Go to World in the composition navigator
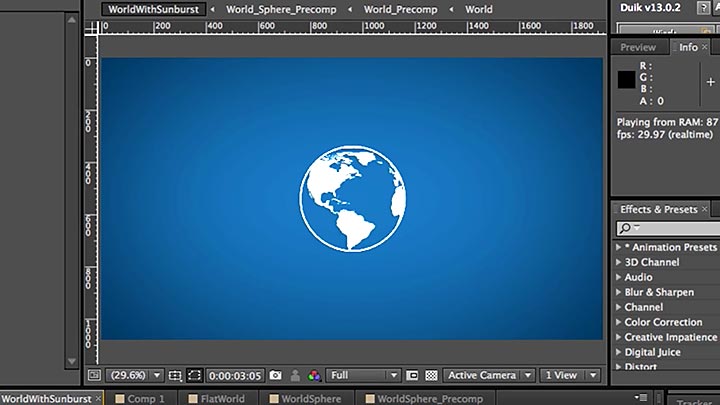Image resolution: width=720 pixels, height=405 pixels. pyautogui.click(x=478, y=9)
